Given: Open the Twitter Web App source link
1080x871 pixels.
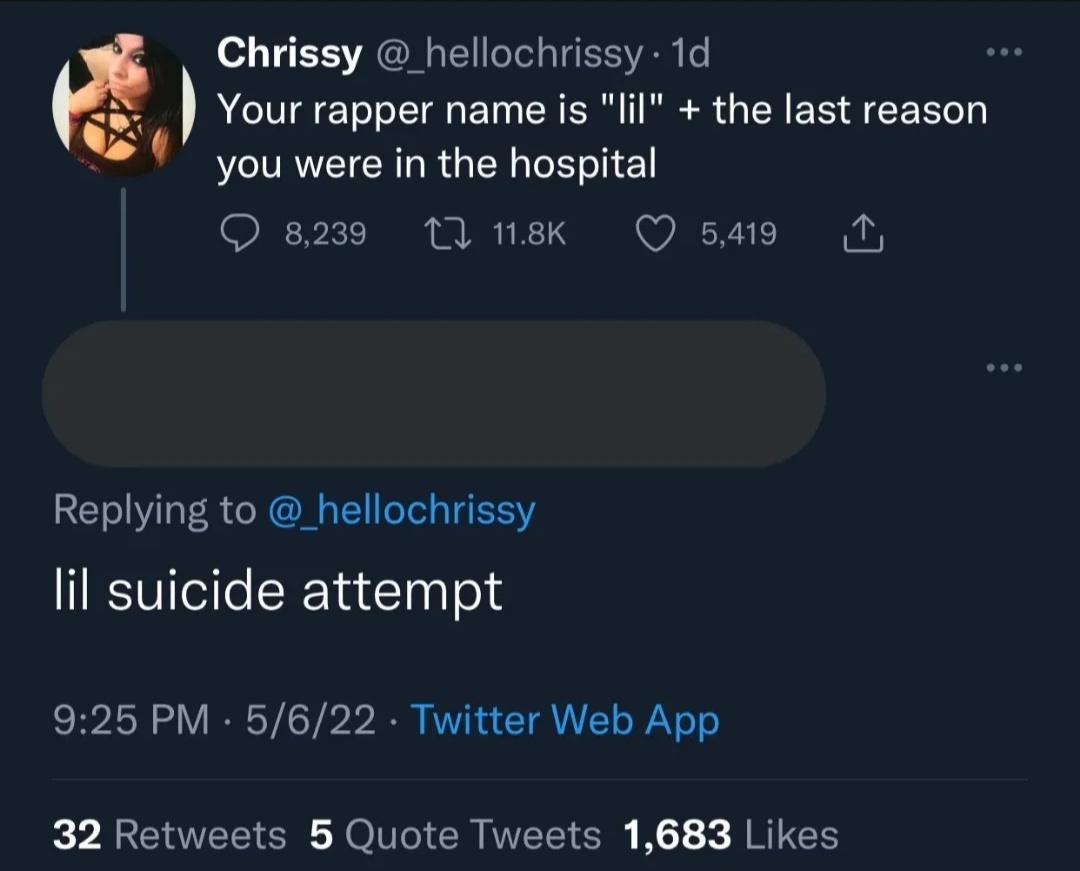Looking at the screenshot, I should pyautogui.click(x=564, y=719).
